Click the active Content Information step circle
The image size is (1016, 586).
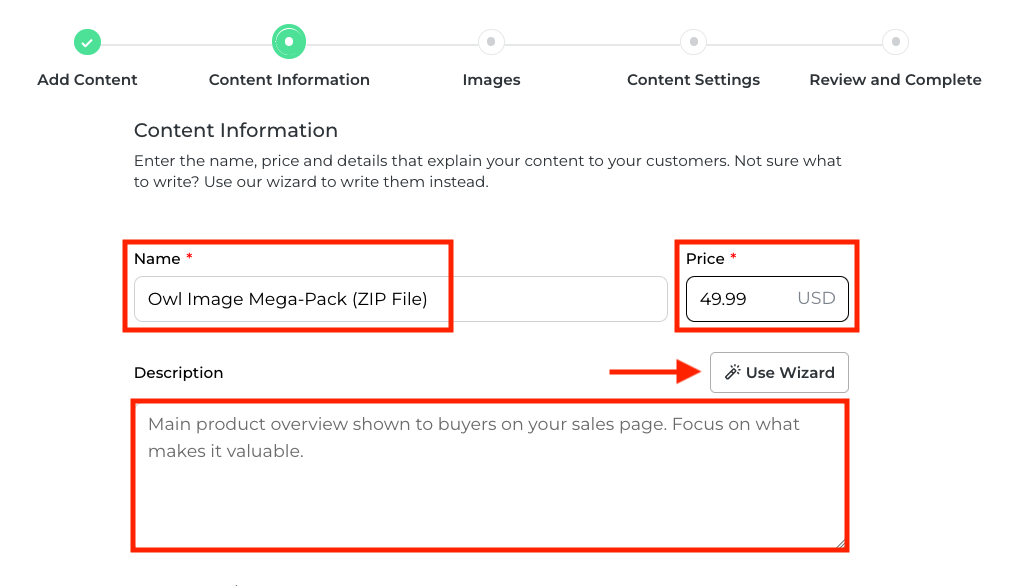click(289, 42)
